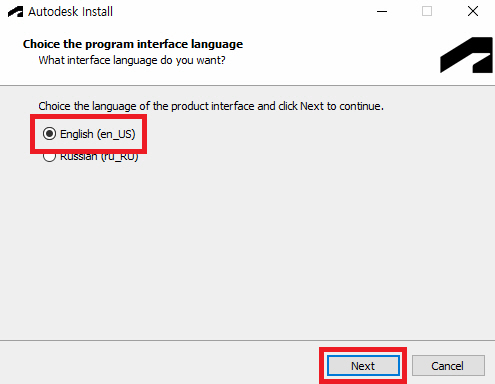This screenshot has height=384, width=495.
Task: Click 'What interface language do you want?' text
Action: [132, 60]
